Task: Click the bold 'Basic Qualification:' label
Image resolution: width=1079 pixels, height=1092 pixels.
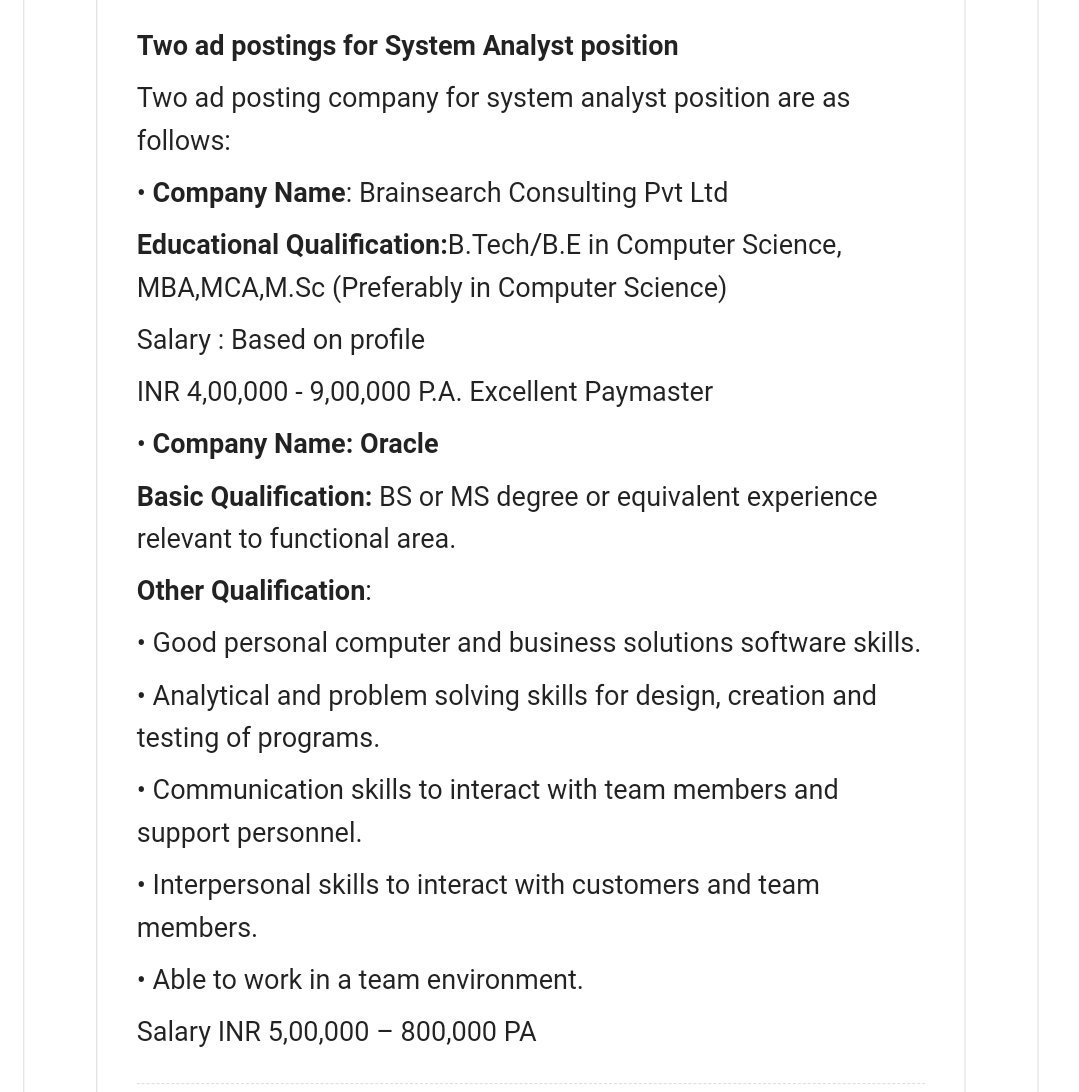Action: tap(254, 497)
